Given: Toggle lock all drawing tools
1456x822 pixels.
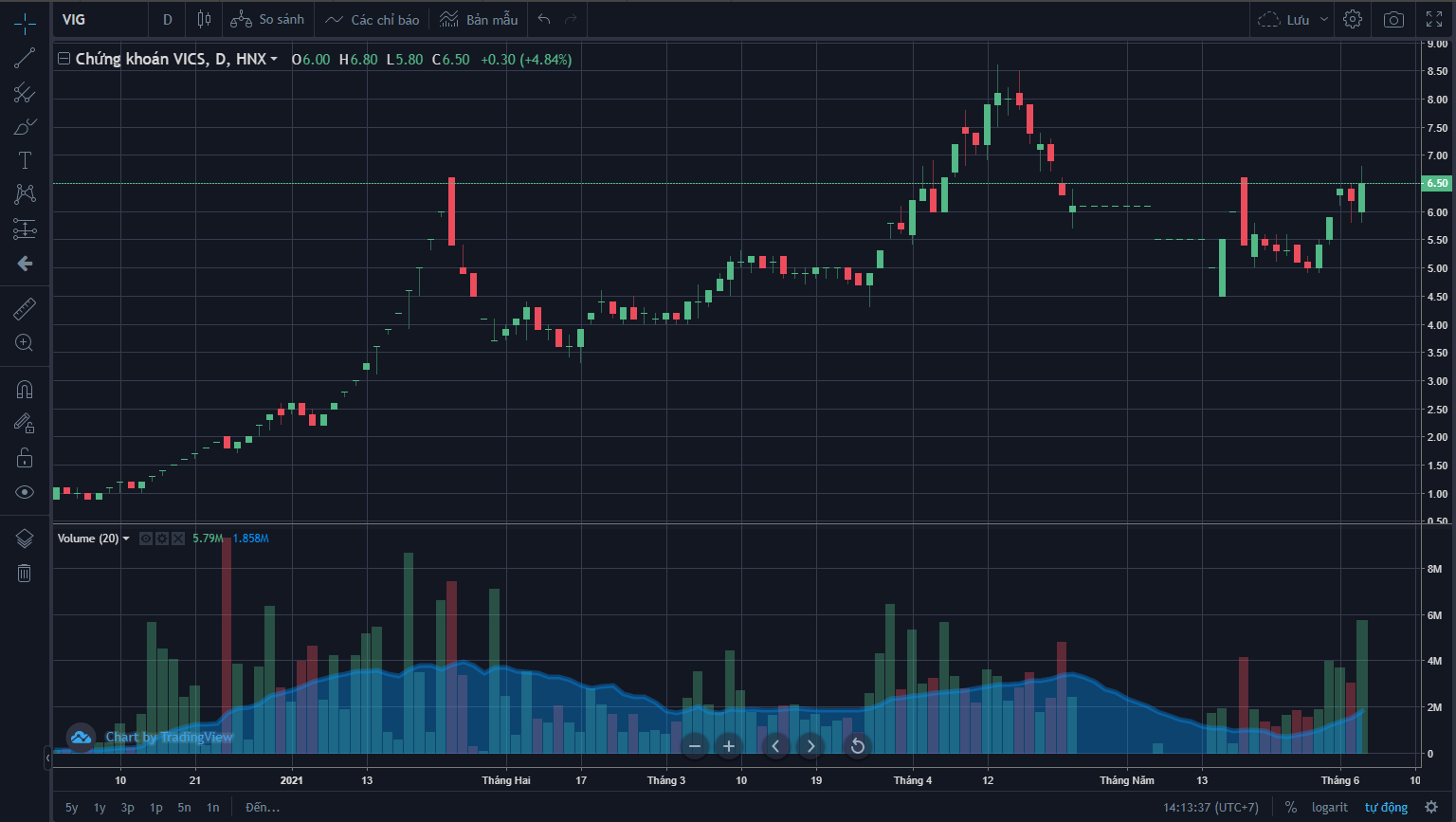Looking at the screenshot, I should pos(25,458).
